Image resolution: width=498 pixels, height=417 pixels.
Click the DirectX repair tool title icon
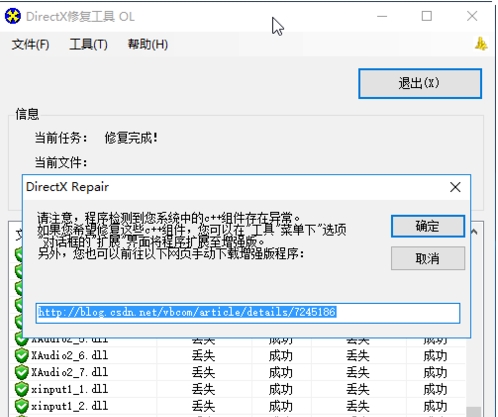click(13, 16)
